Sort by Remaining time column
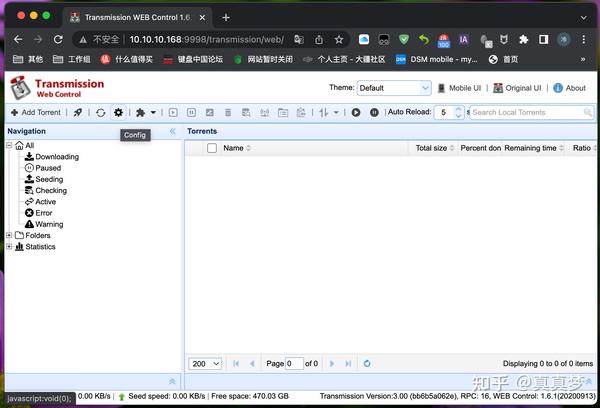Viewport: 600px width, 408px height. point(533,148)
